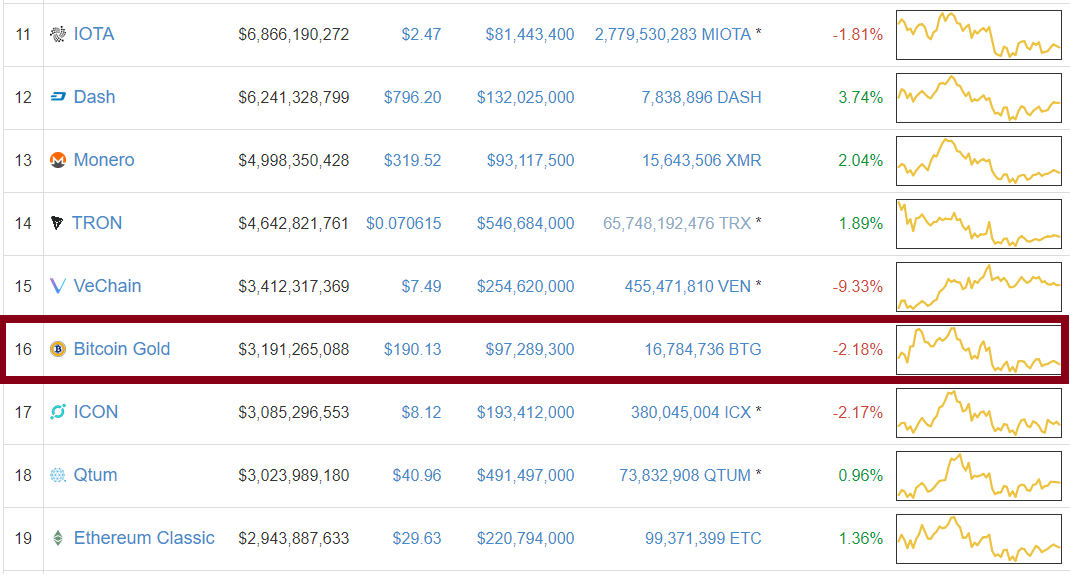This screenshot has height=574, width=1070.
Task: Click VeChain price $7.49
Action: pyautogui.click(x=421, y=287)
